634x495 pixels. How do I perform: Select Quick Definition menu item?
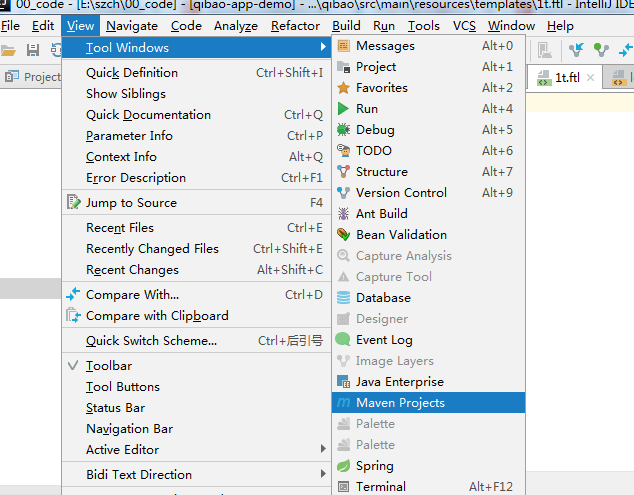click(197, 73)
